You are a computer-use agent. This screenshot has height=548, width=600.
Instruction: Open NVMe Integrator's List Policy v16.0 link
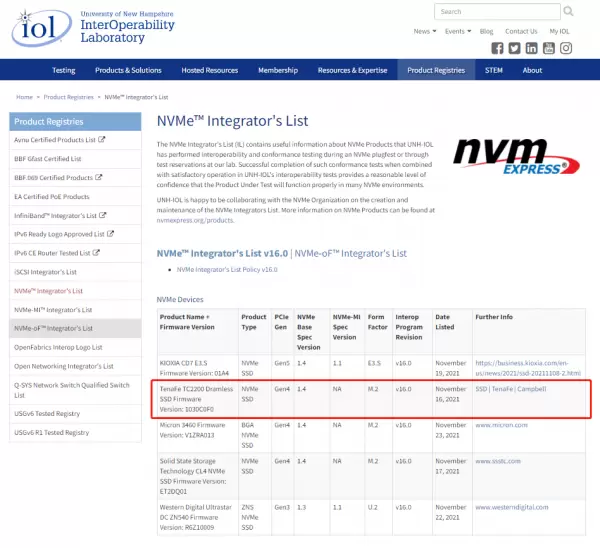(x=227, y=270)
